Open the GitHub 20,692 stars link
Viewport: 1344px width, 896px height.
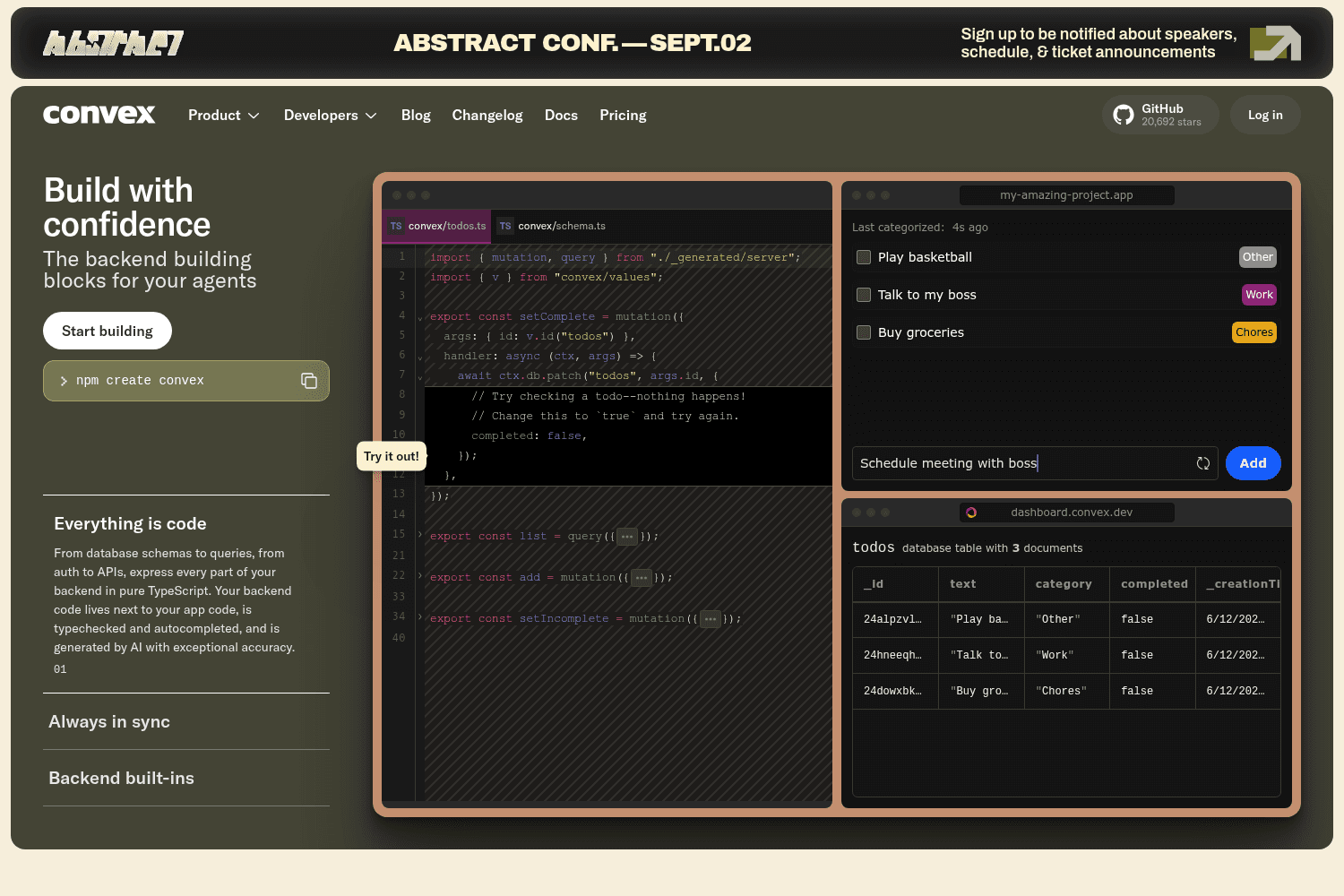click(x=1160, y=115)
